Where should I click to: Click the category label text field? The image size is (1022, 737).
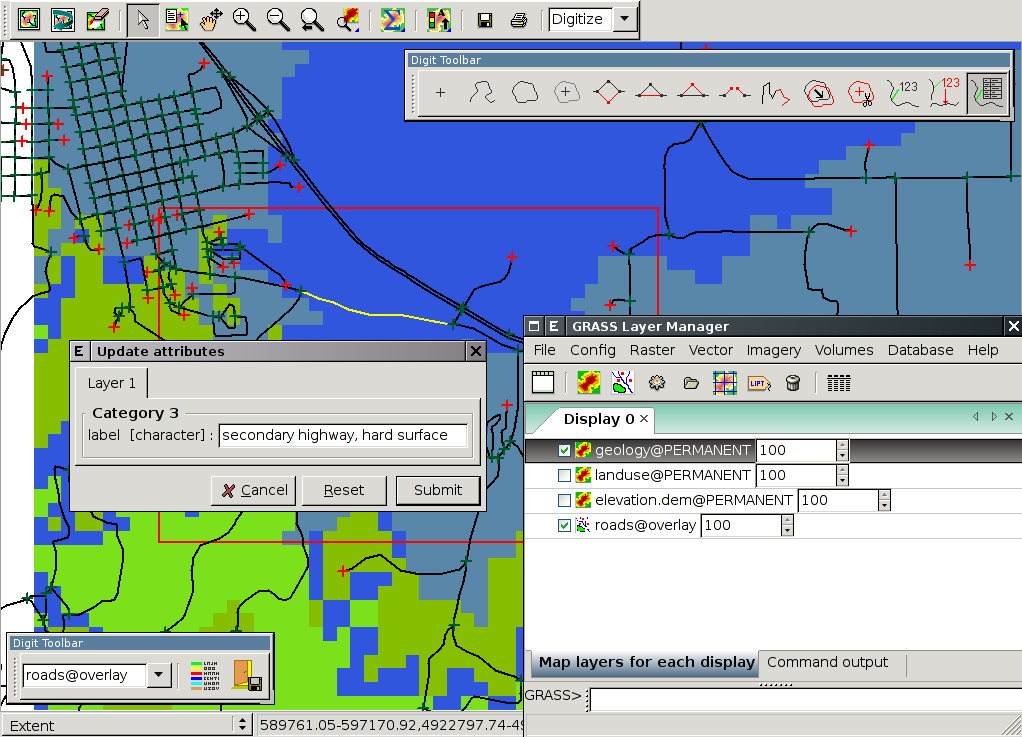pos(342,436)
